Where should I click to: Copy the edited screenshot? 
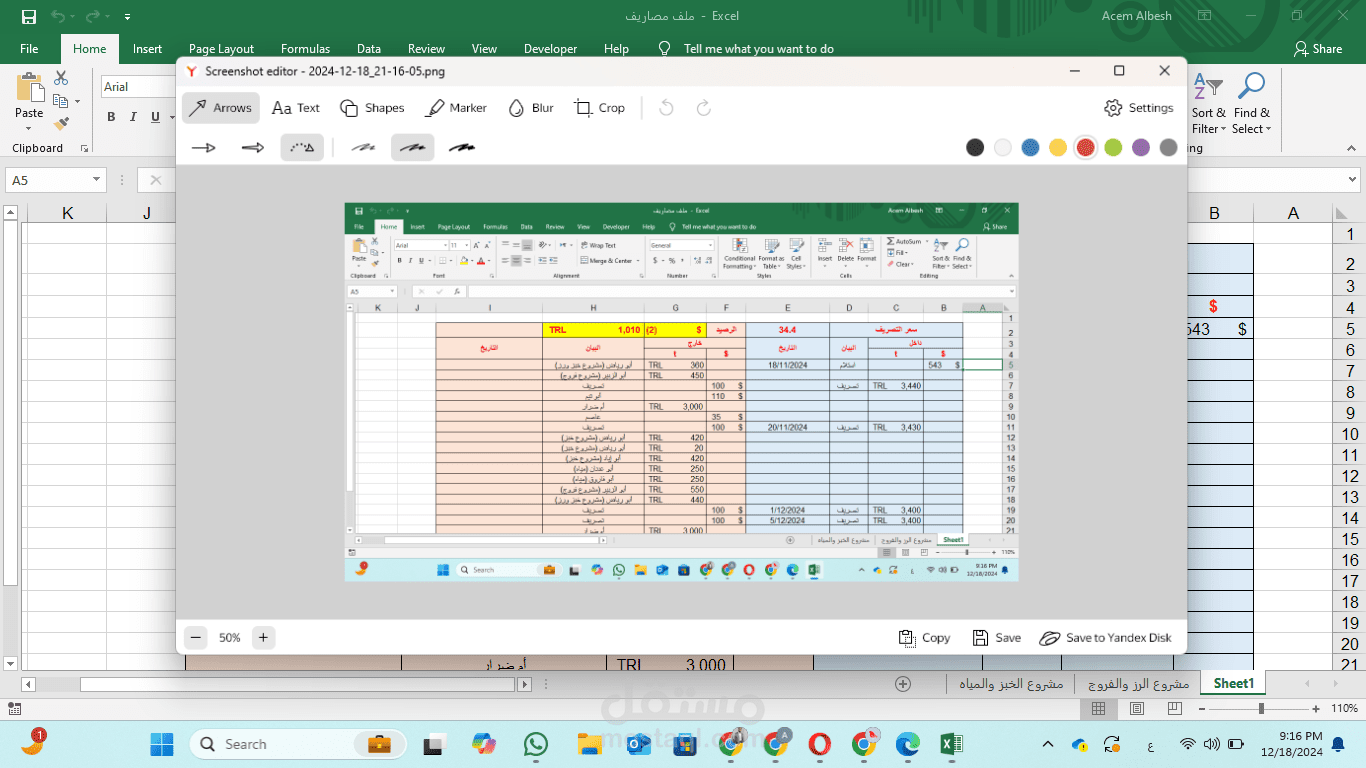(925, 638)
